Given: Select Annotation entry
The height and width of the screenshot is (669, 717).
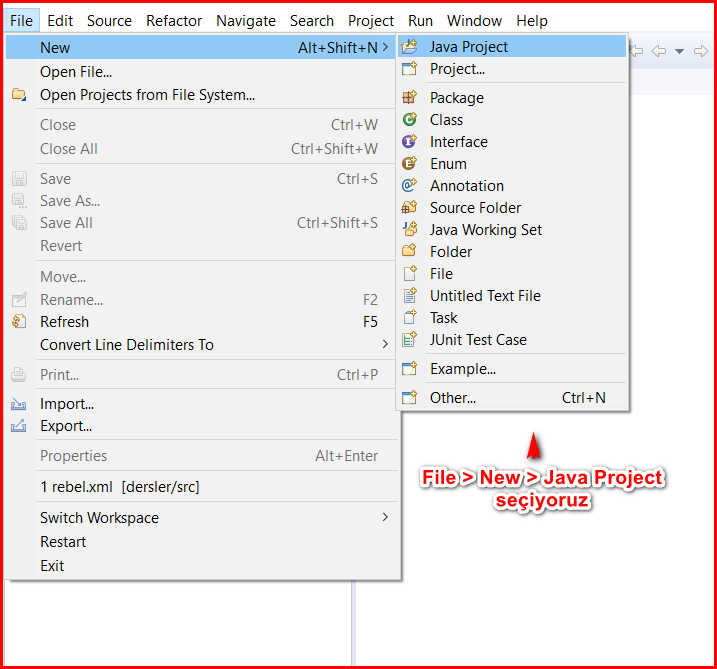Looking at the screenshot, I should click(512, 185).
